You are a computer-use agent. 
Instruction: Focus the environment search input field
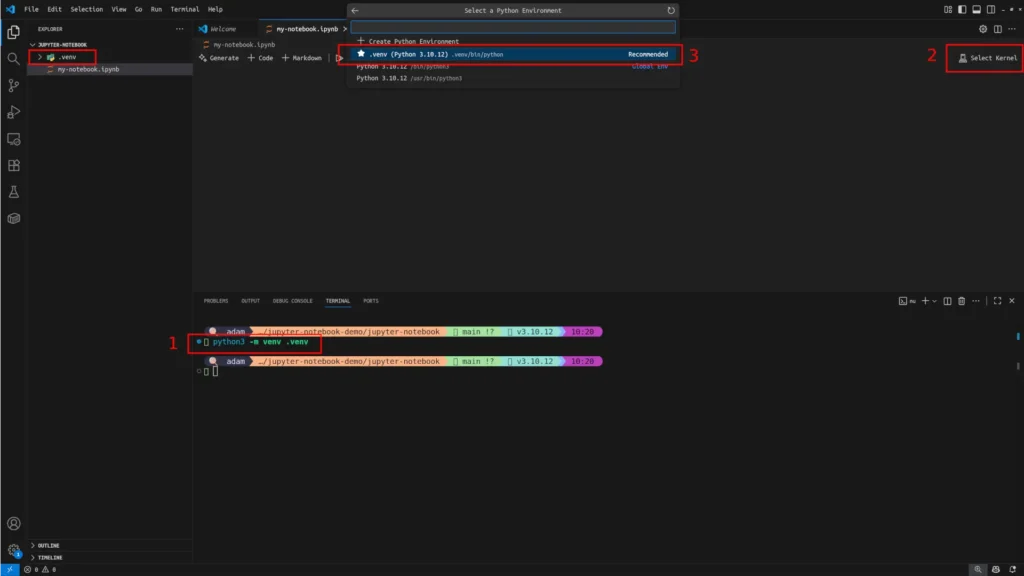coord(513,27)
